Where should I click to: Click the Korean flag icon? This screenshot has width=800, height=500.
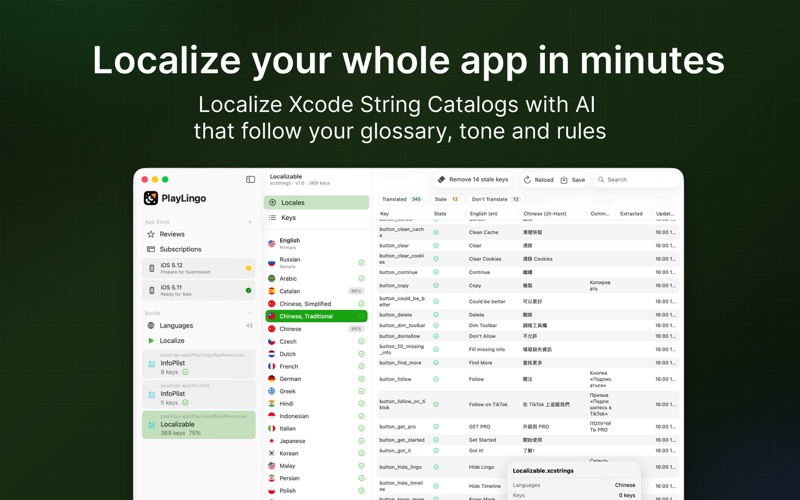coord(271,454)
